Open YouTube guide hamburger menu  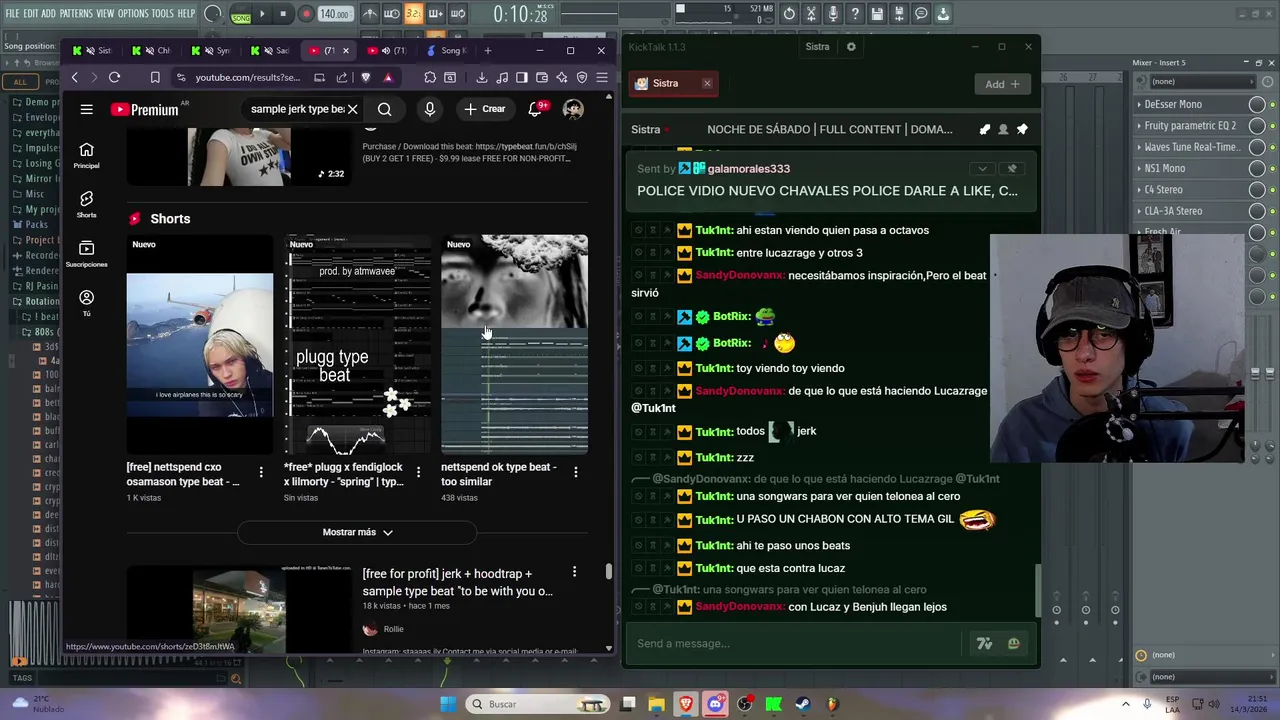click(x=87, y=109)
